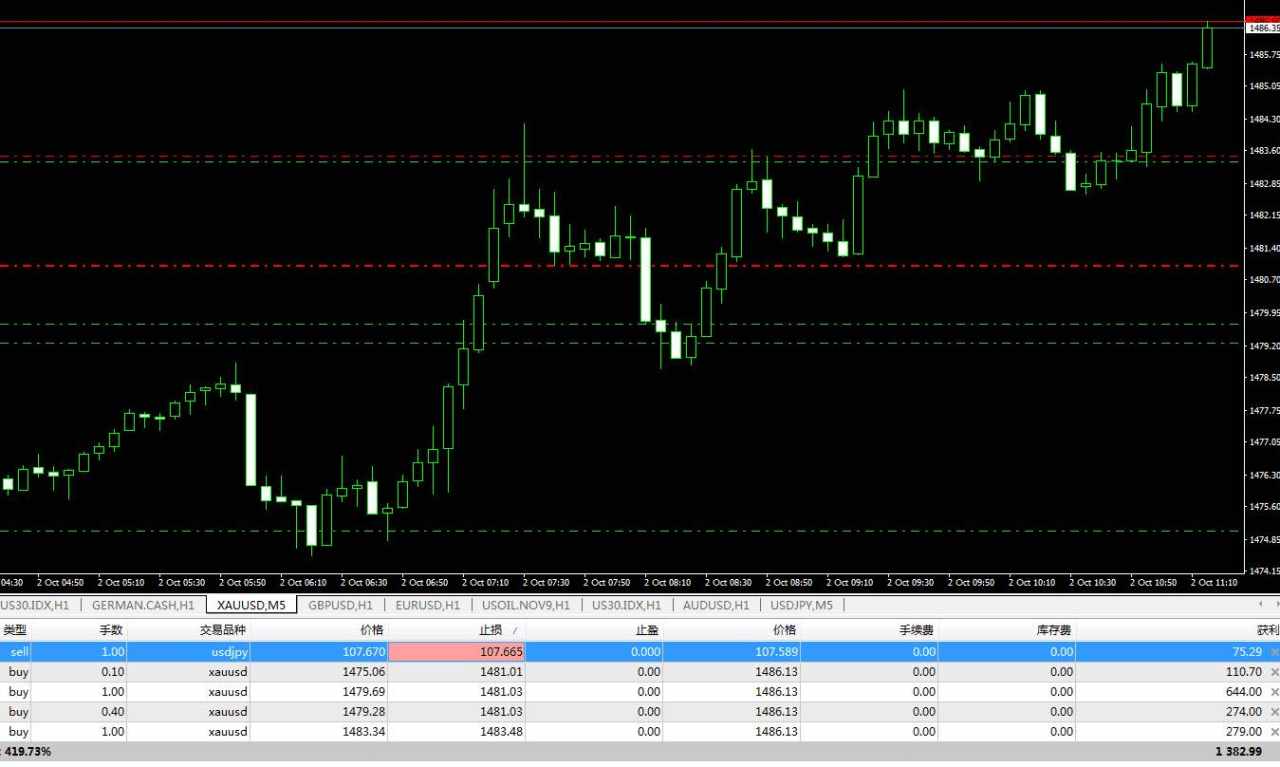The width and height of the screenshot is (1280, 767).
Task: Close the xauusd order with profit 274.00
Action: (1274, 712)
